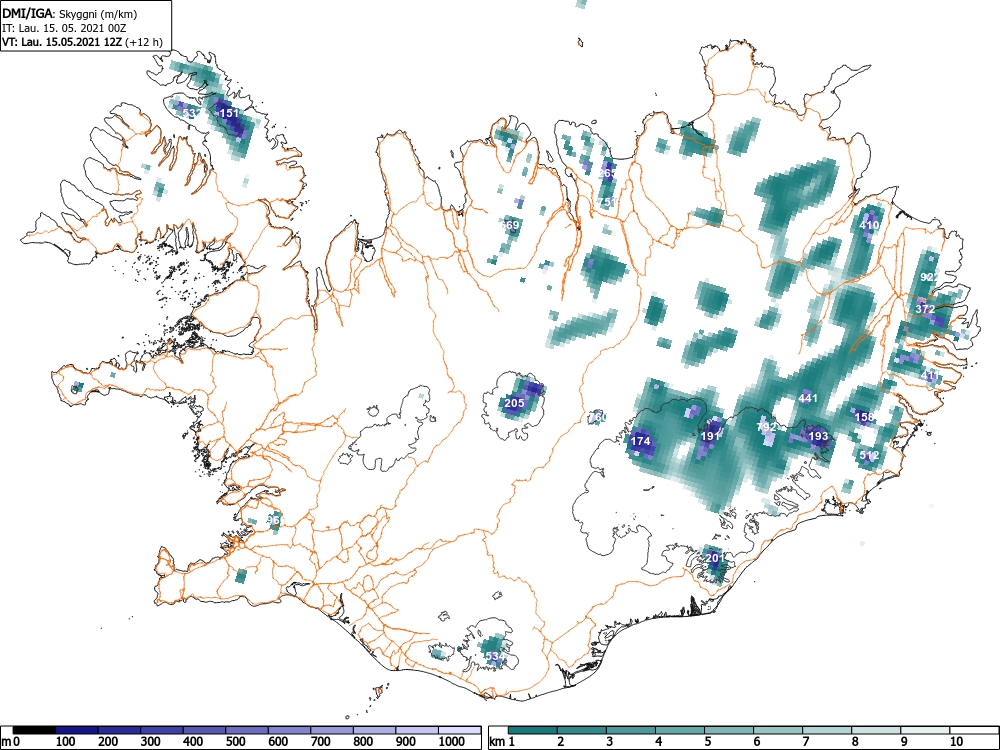
Task: Click the '158' visibility label
Action: (864, 417)
